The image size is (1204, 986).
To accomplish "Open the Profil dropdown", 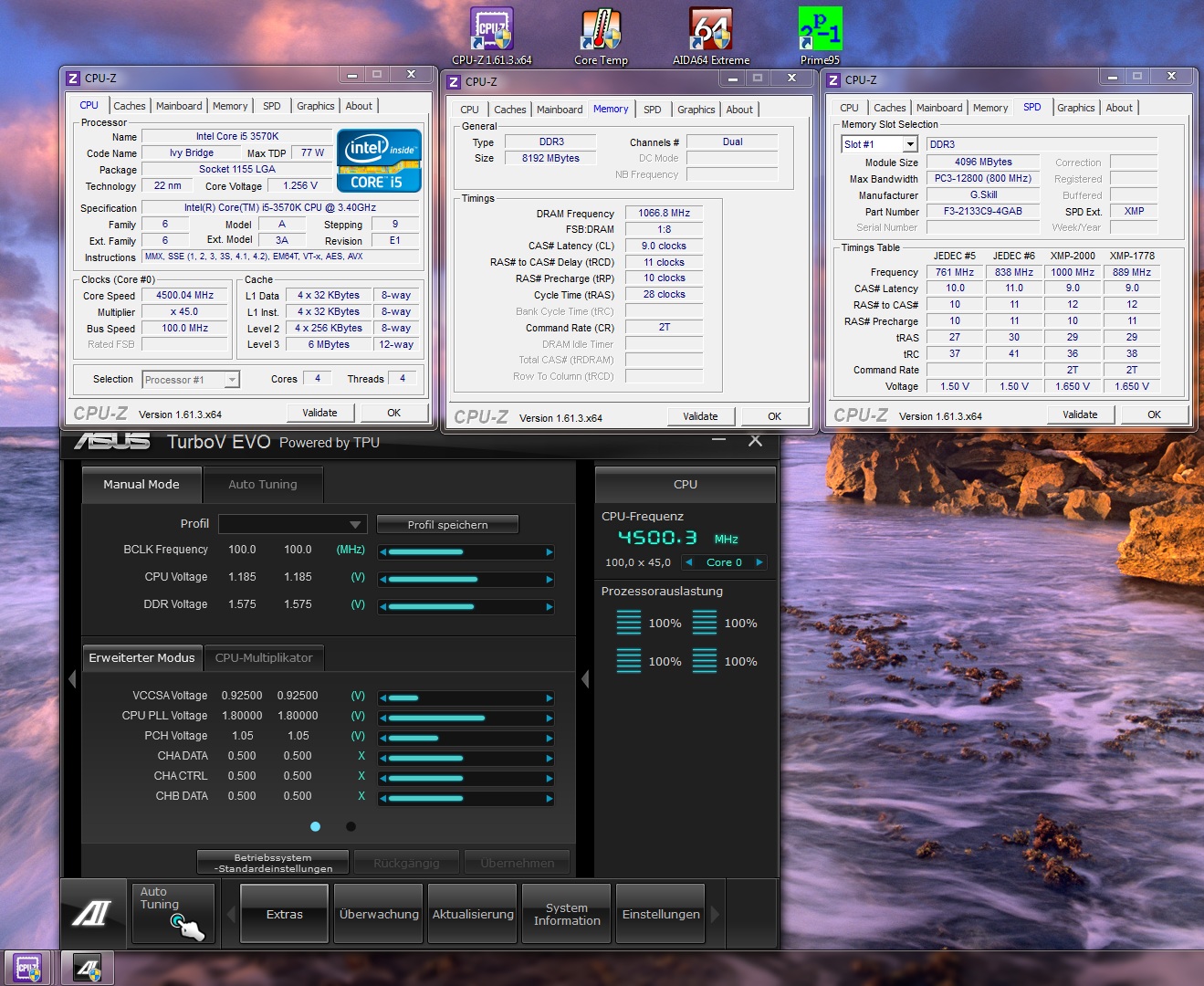I will click(292, 524).
